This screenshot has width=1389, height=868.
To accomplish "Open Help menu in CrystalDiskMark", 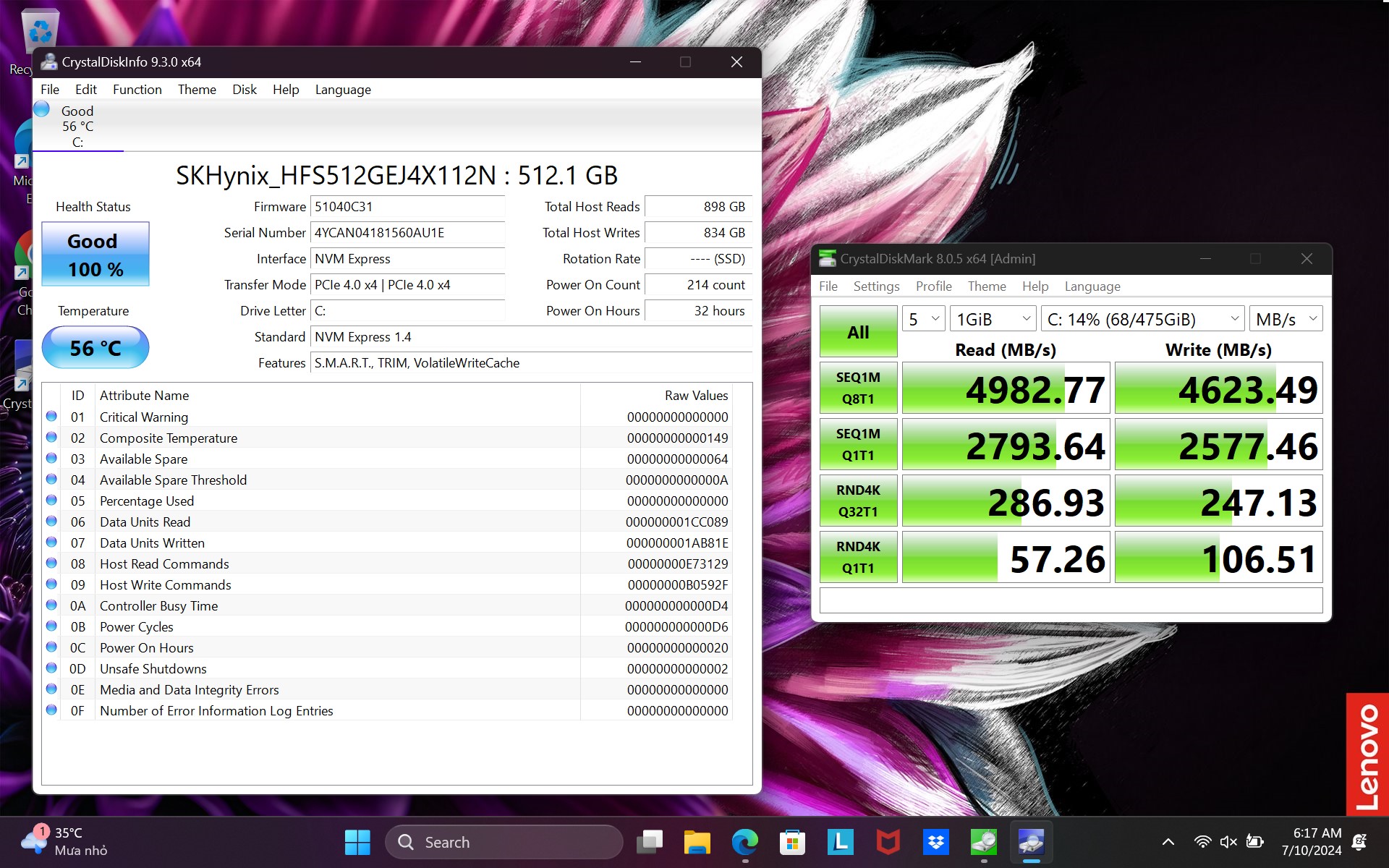I will click(1035, 286).
